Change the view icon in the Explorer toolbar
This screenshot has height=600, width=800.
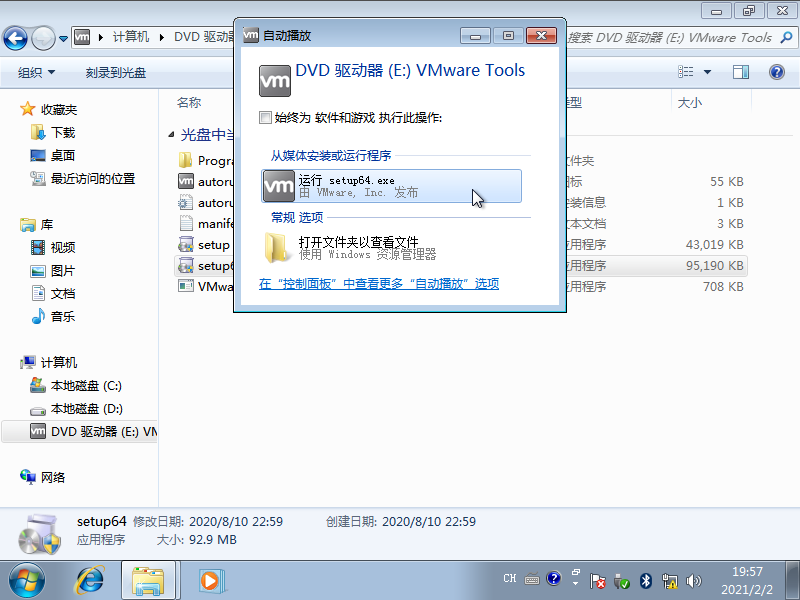685,72
